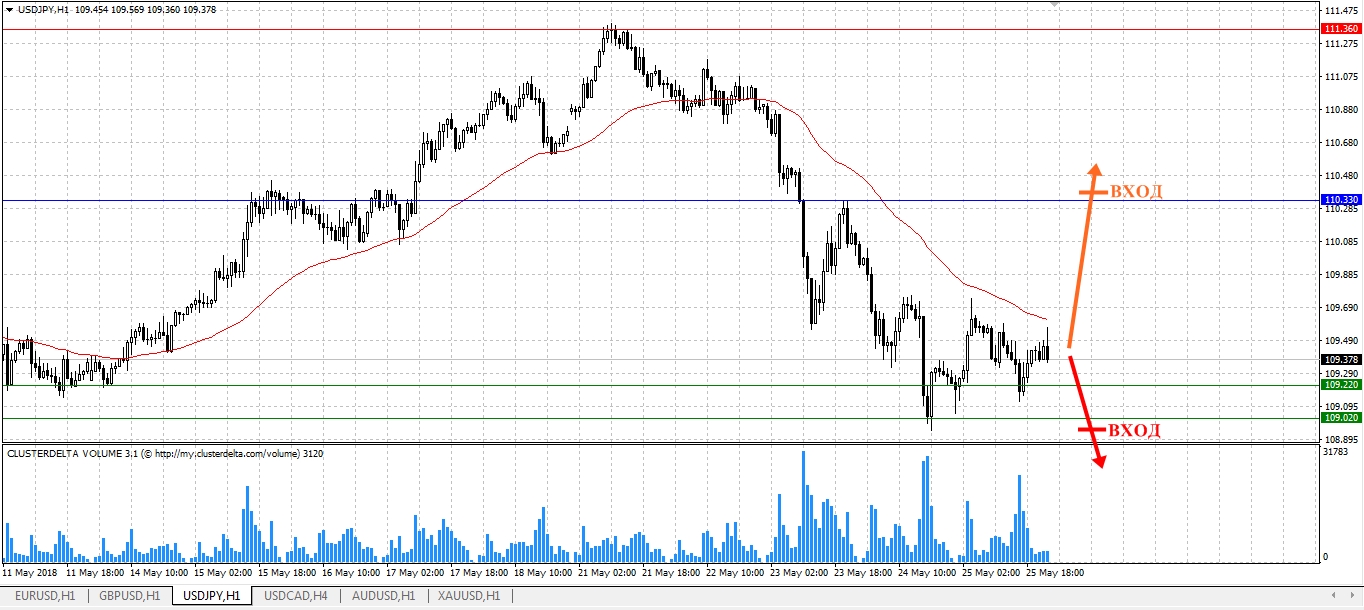Screen dimensions: 1364x610
Task: Click the small triangle before USDJPY,H1 title
Action: point(9,9)
